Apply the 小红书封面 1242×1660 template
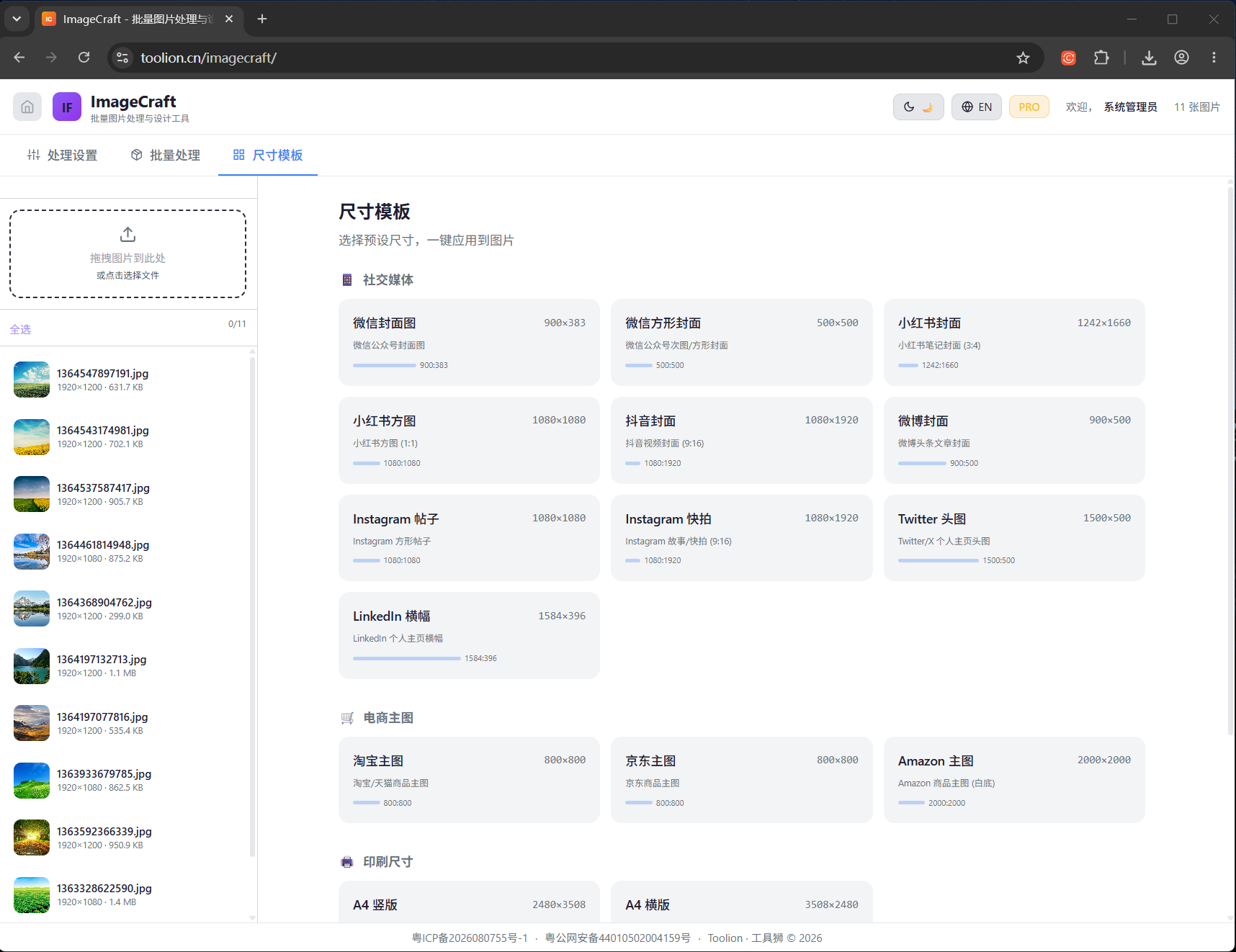 tap(1014, 342)
